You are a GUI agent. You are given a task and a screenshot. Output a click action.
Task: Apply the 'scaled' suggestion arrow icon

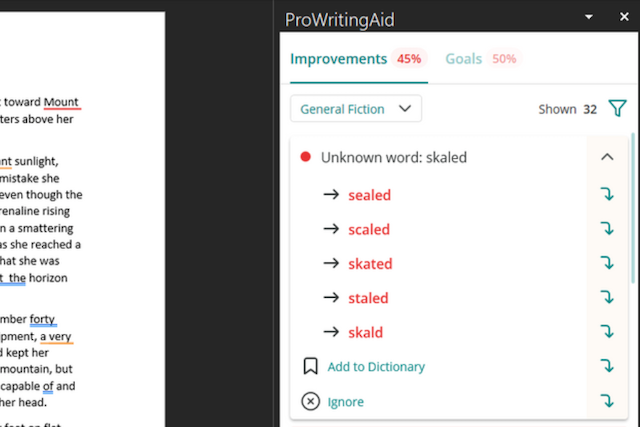coord(607,229)
